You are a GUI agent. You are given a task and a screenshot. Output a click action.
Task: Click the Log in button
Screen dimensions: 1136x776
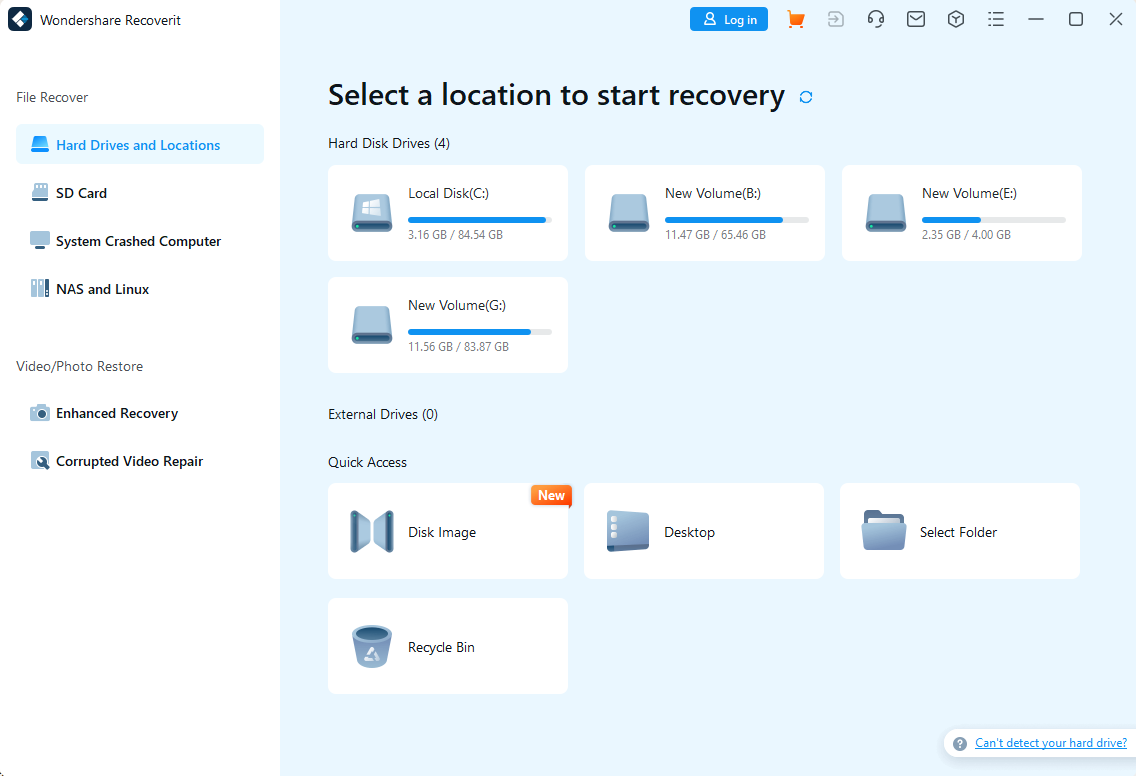point(729,20)
